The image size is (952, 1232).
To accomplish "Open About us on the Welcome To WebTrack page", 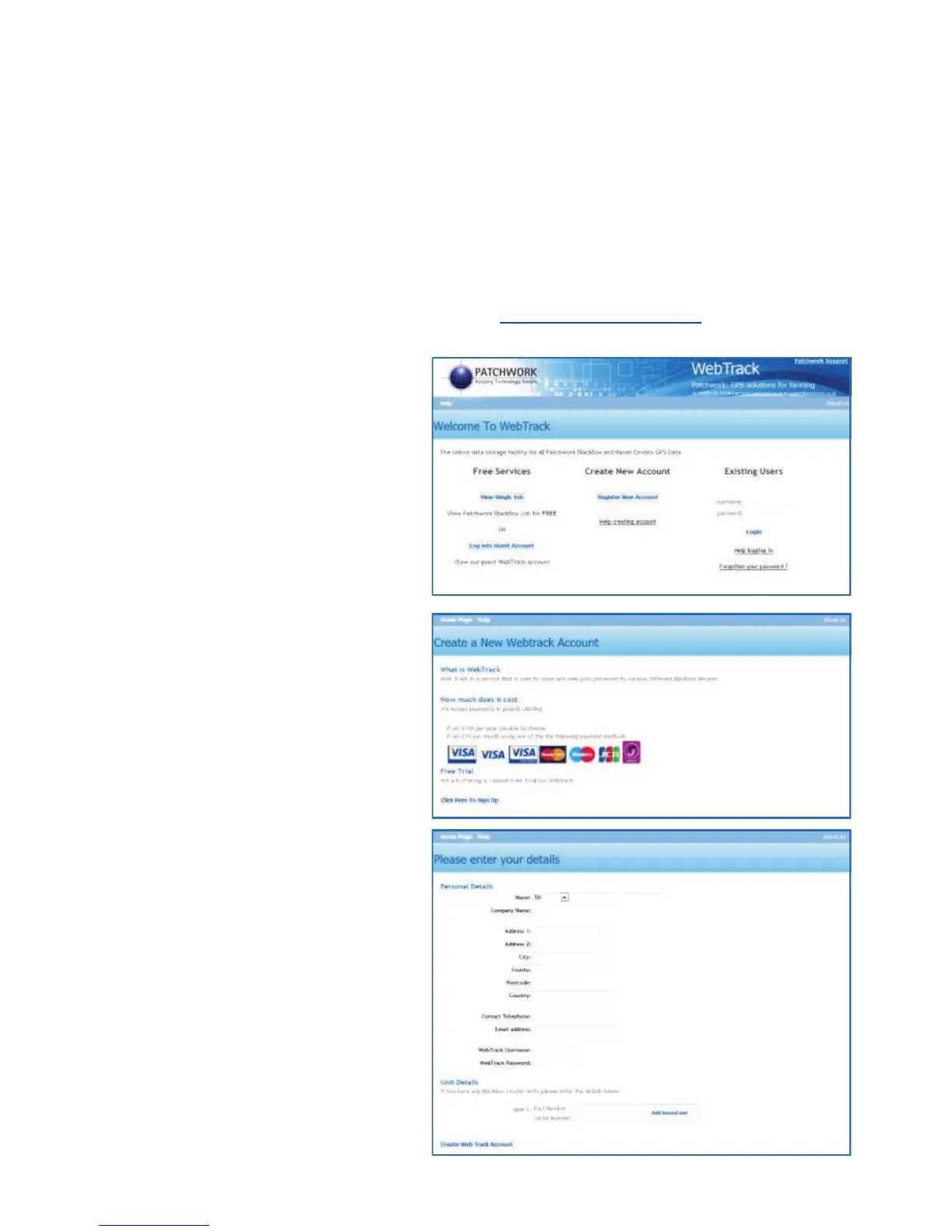I will [837, 403].
